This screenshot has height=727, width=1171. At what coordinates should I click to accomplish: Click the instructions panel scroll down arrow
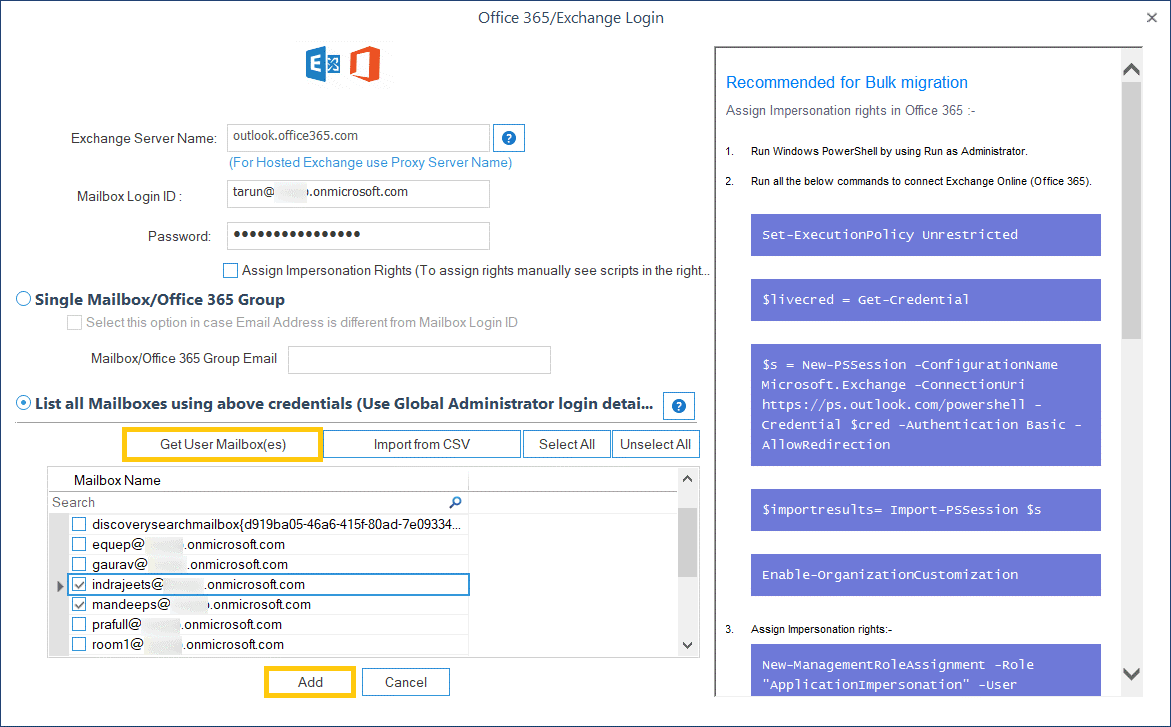click(1131, 674)
